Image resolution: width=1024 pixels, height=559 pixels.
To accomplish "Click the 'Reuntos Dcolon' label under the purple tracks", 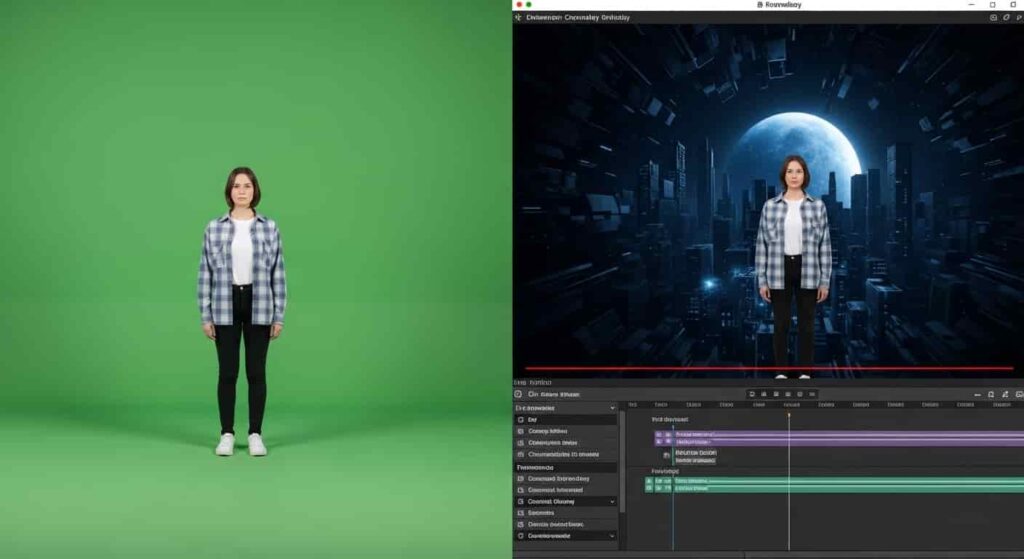I will [696, 453].
